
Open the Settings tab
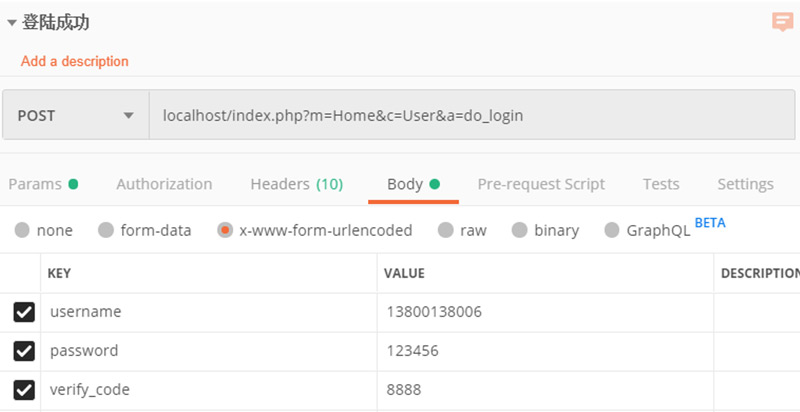(x=745, y=184)
